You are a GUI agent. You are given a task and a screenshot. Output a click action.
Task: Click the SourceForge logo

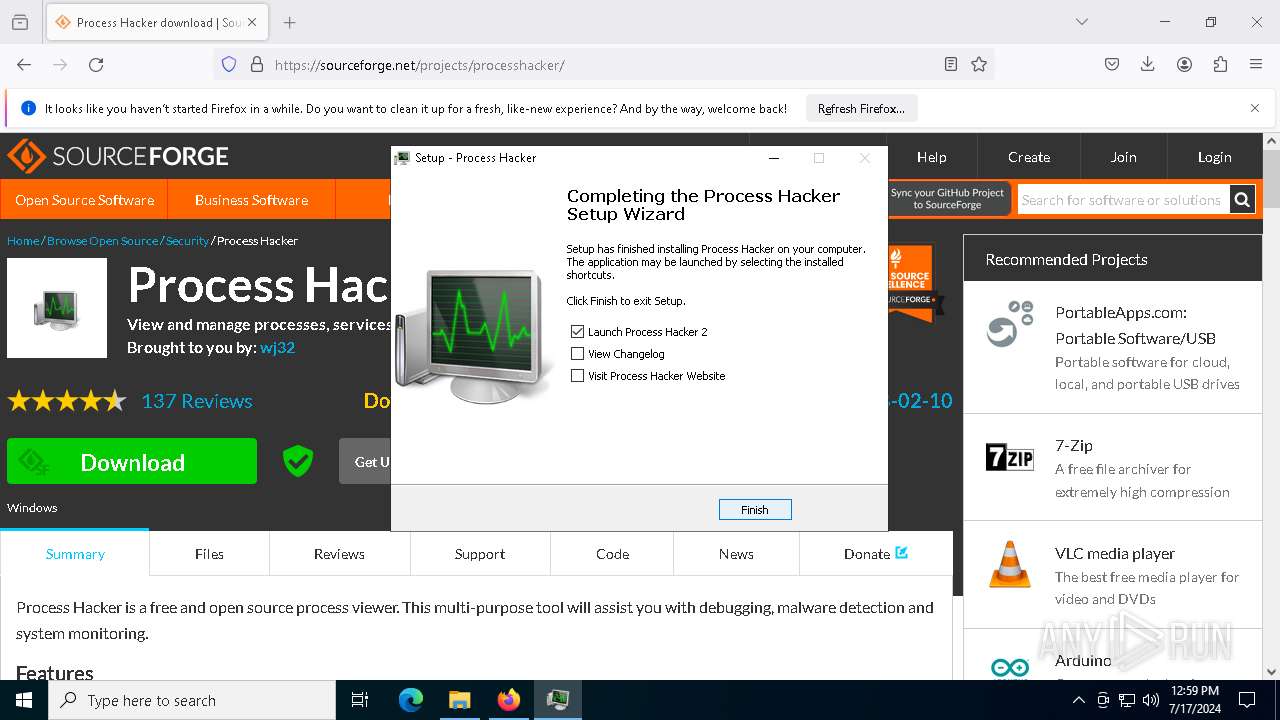pos(118,156)
